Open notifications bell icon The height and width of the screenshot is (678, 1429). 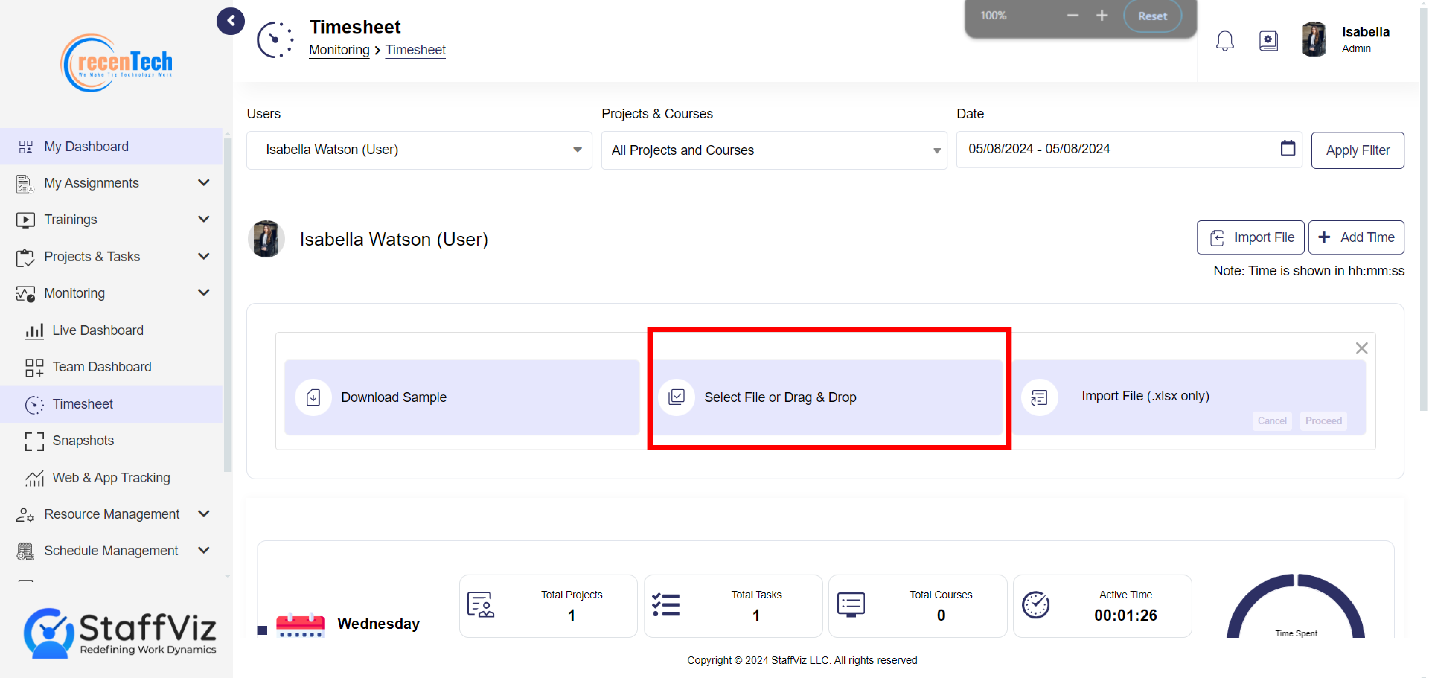click(x=1225, y=41)
